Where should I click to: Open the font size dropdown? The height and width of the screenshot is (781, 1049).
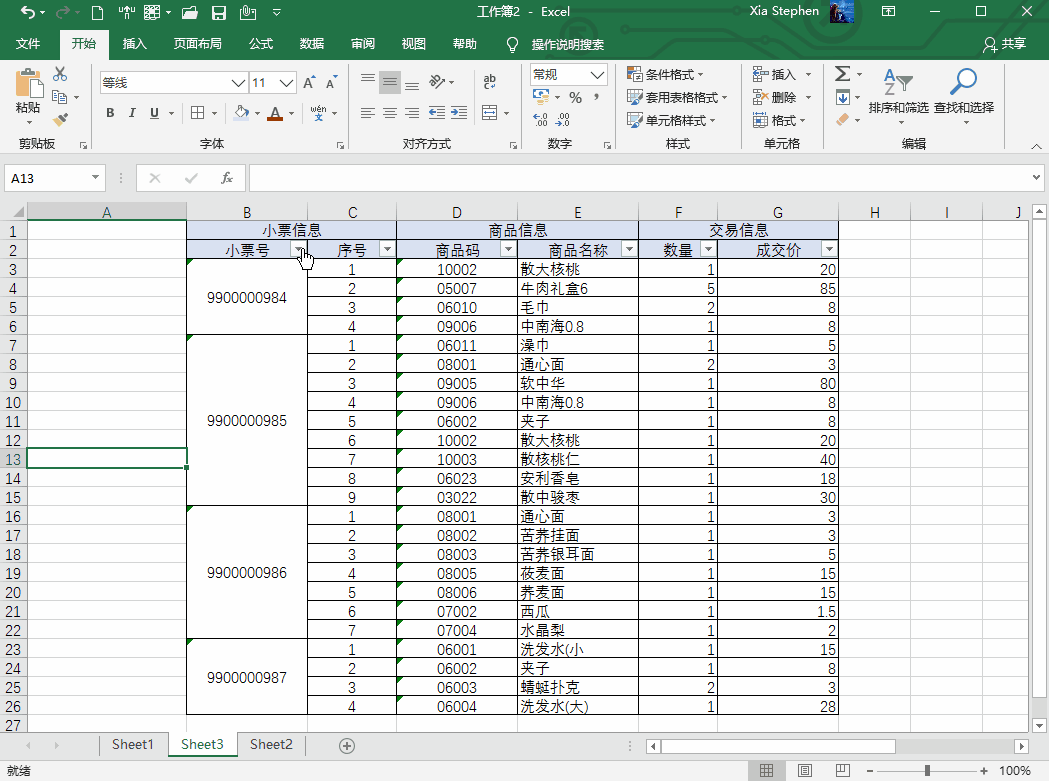pos(287,83)
